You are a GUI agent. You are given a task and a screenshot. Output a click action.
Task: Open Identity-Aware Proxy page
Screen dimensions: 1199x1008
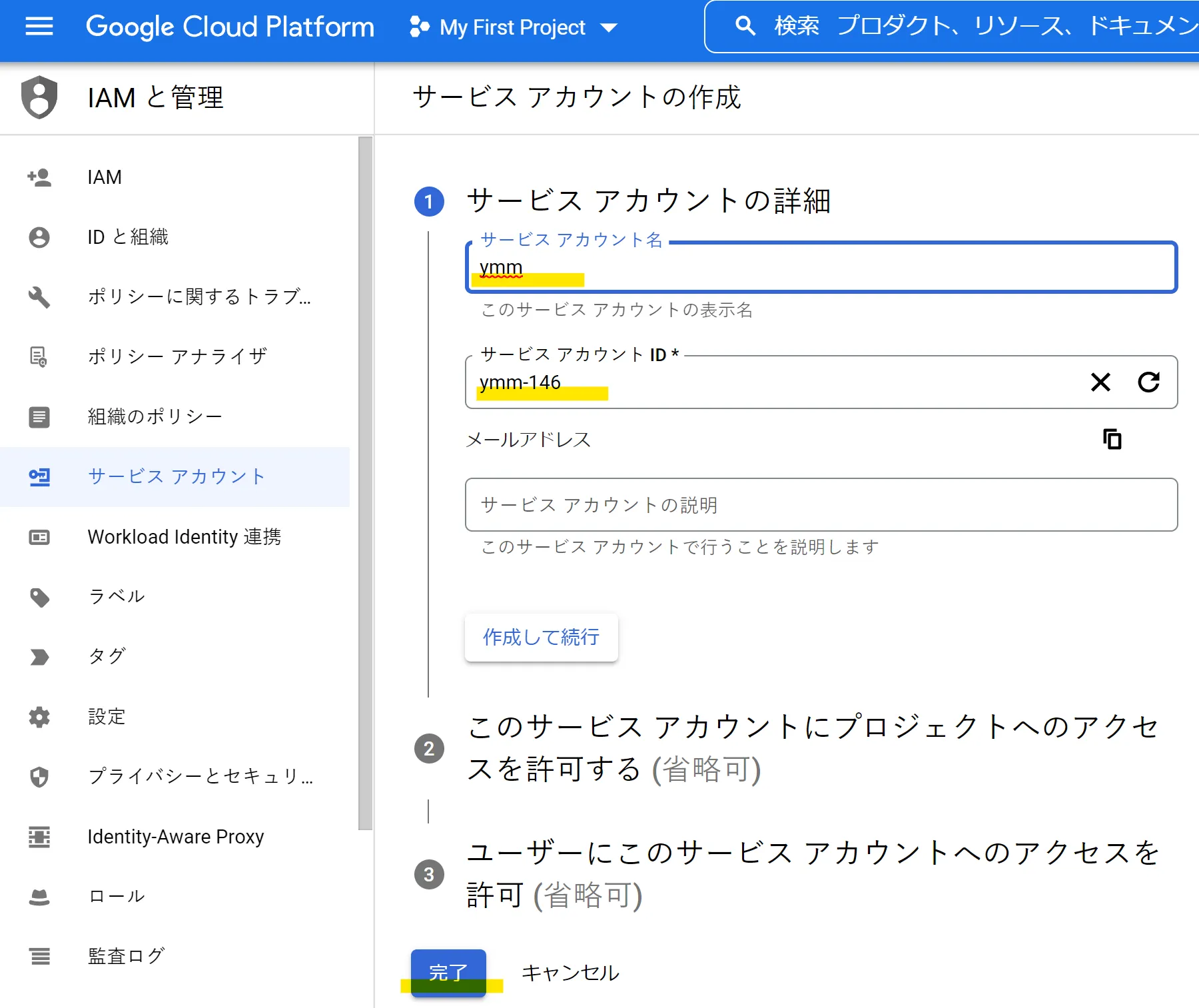[175, 837]
